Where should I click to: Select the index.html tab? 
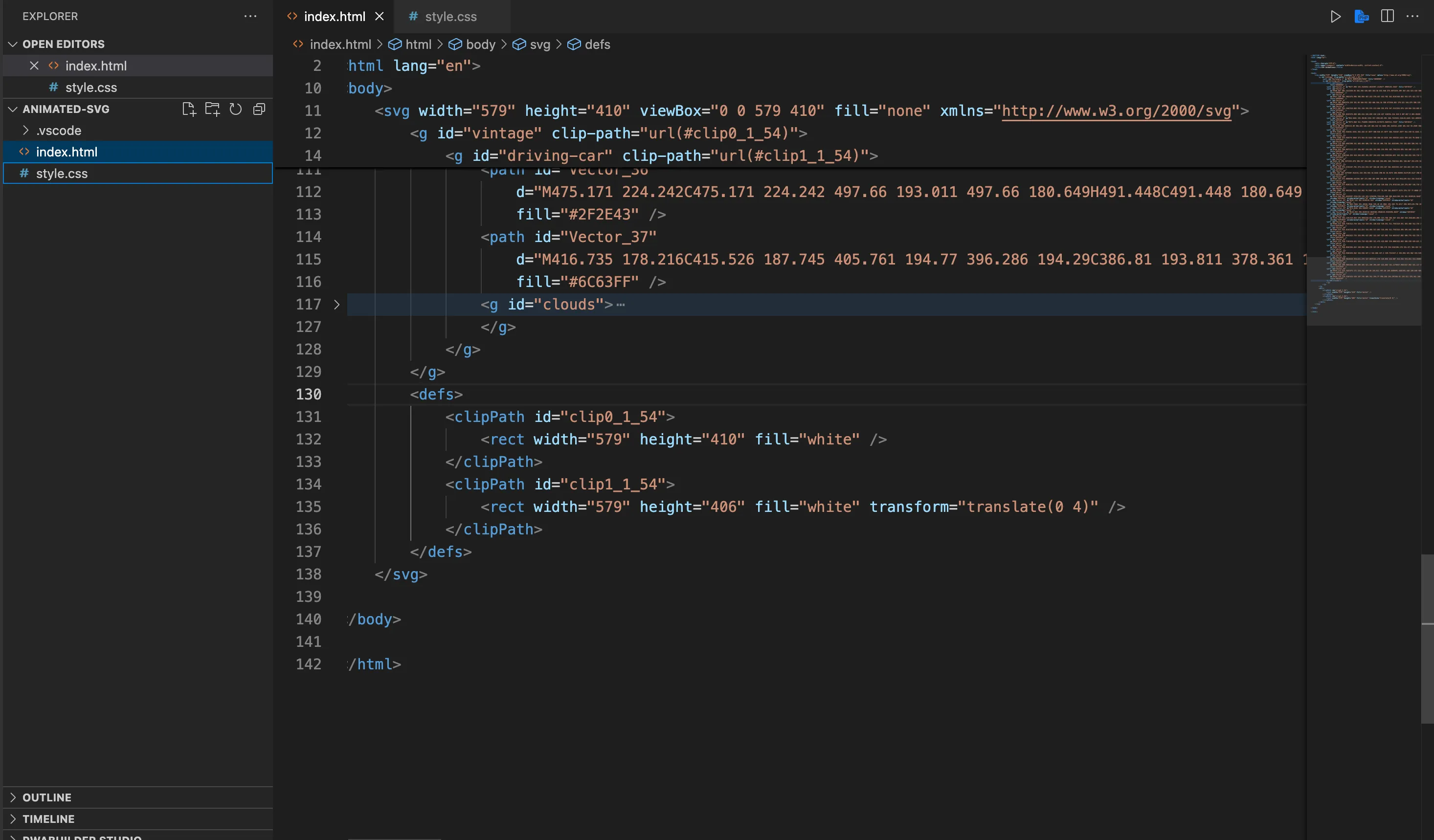pos(335,17)
